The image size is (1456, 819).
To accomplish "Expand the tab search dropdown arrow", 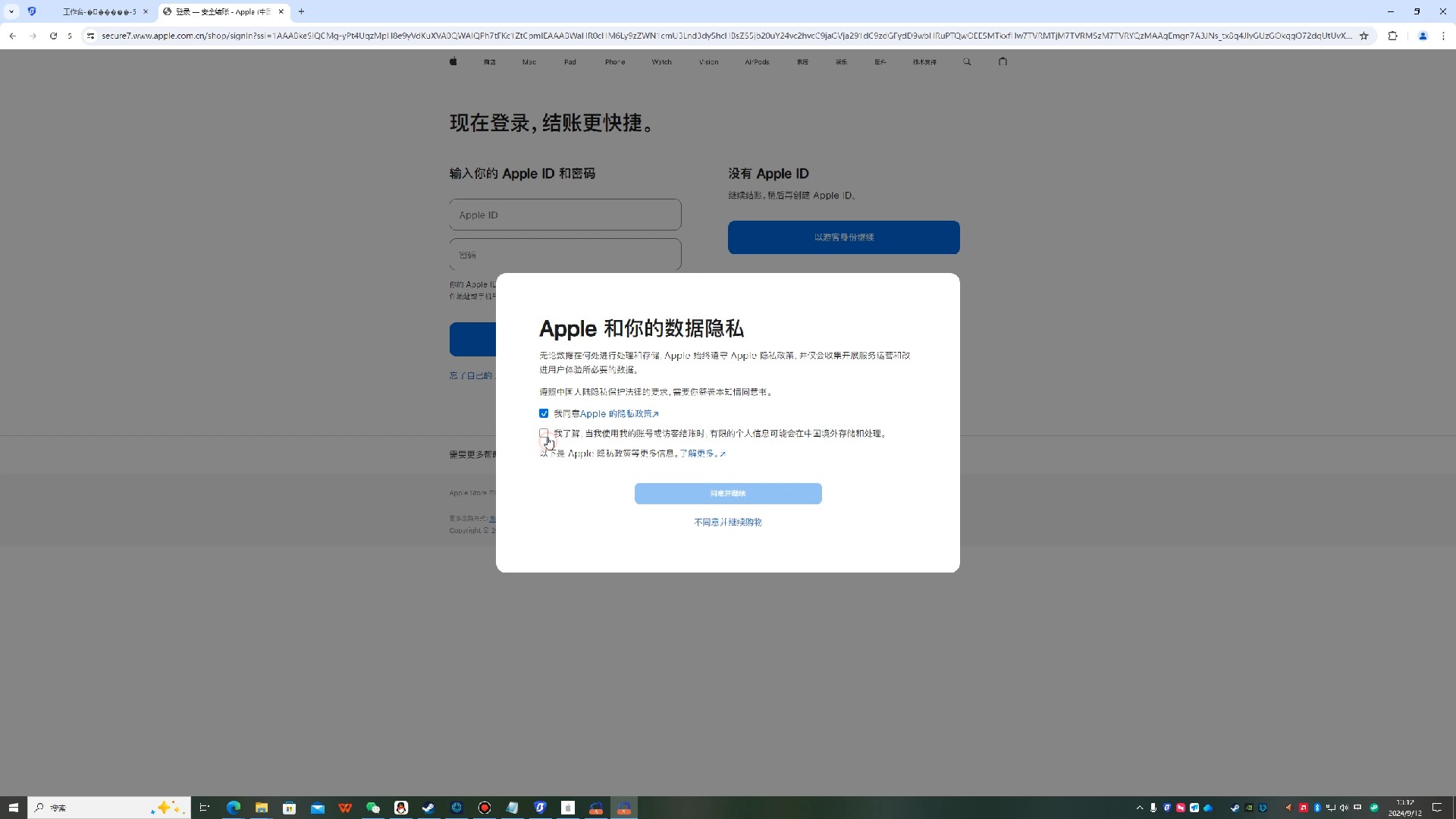I will 11,11.
